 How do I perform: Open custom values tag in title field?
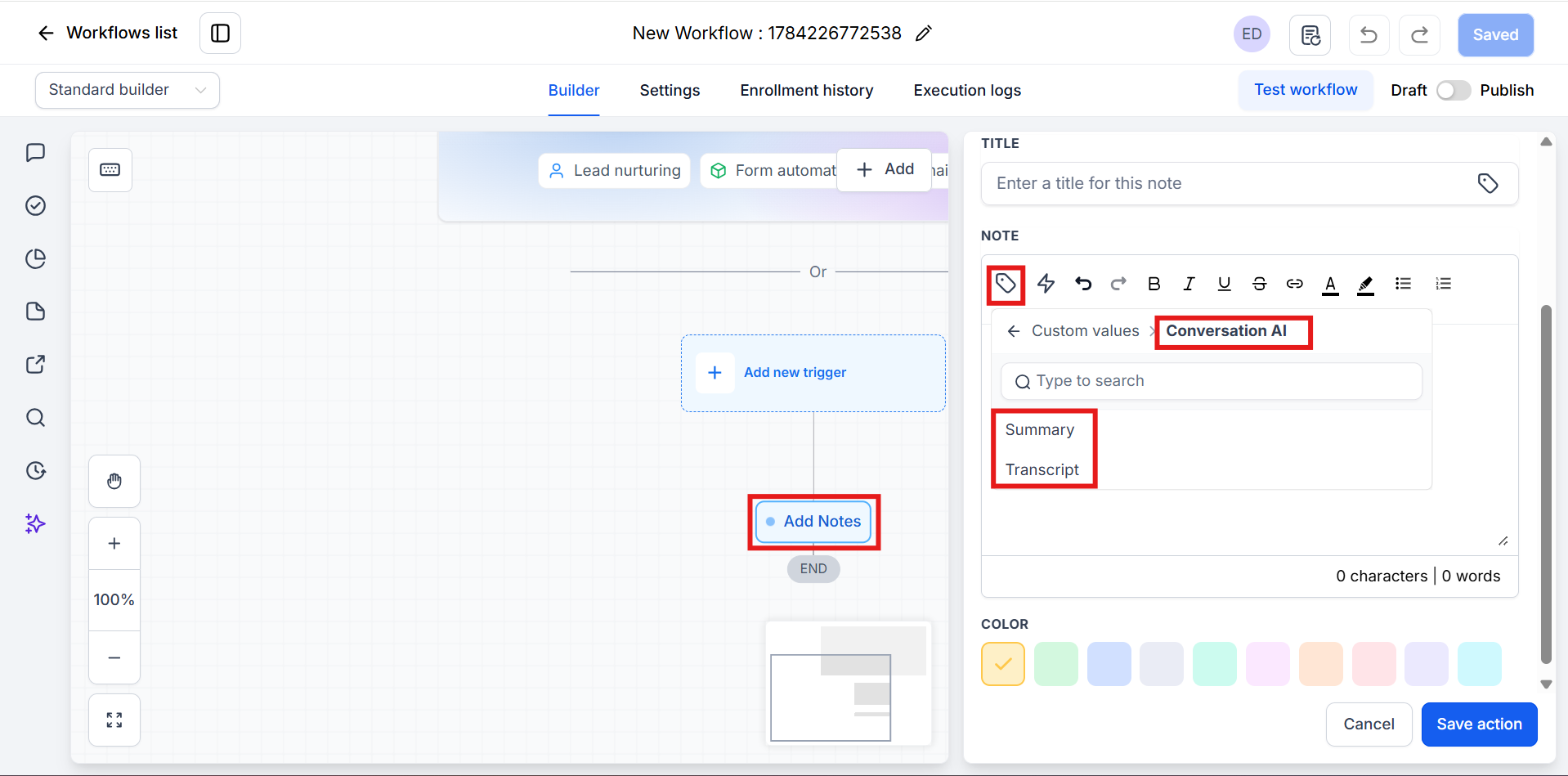pyautogui.click(x=1488, y=184)
